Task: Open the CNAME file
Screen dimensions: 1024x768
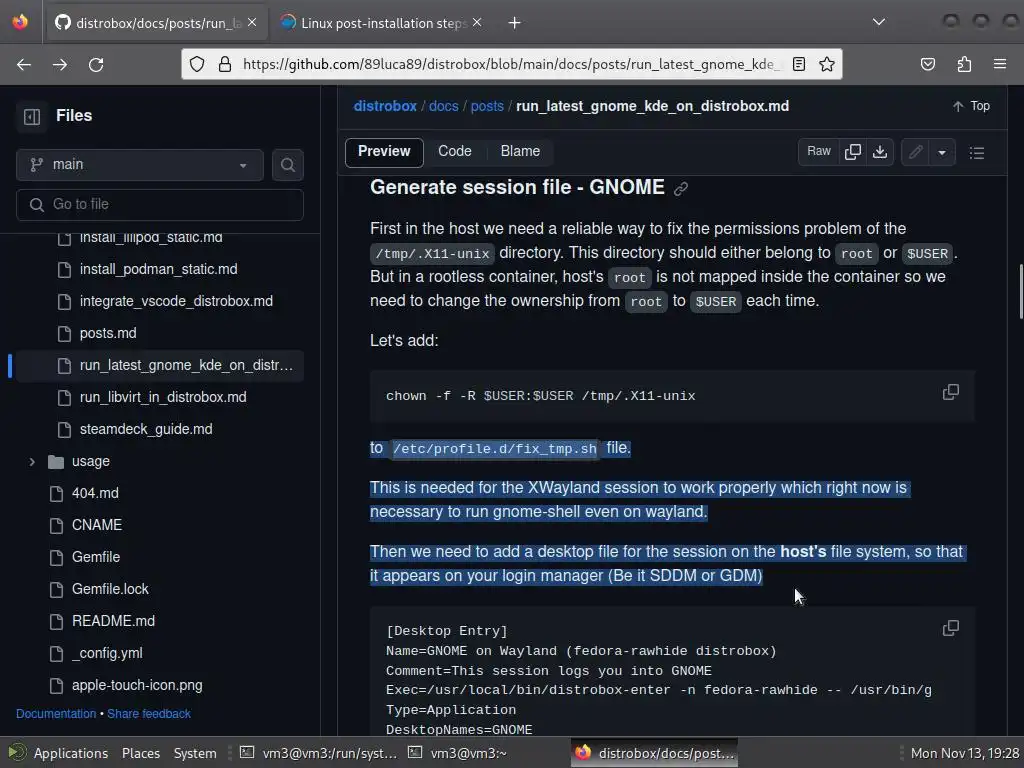Action: coord(97,525)
